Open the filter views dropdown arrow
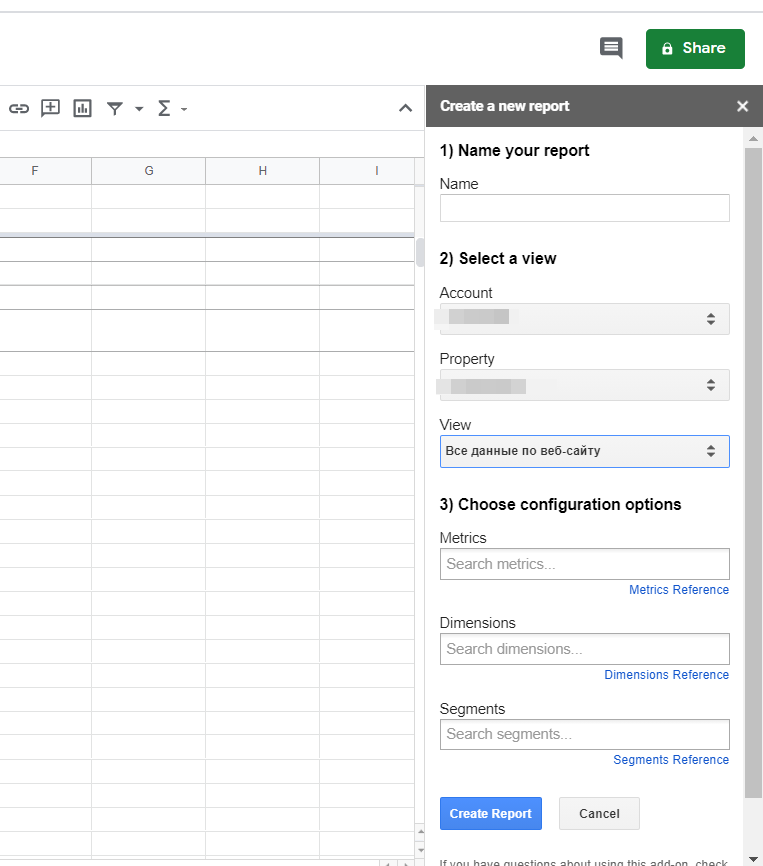Screen dimensions: 763x866 [139, 109]
